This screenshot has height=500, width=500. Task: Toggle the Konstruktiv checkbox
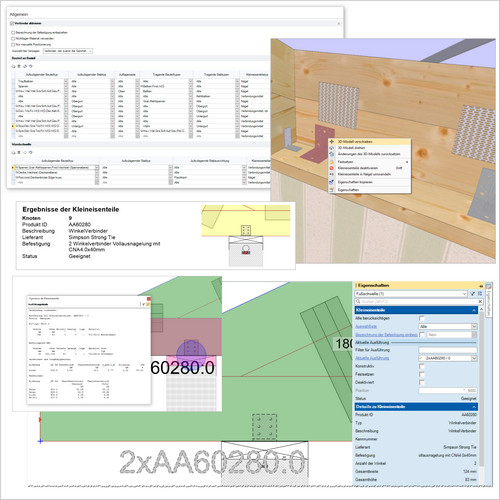[422, 366]
